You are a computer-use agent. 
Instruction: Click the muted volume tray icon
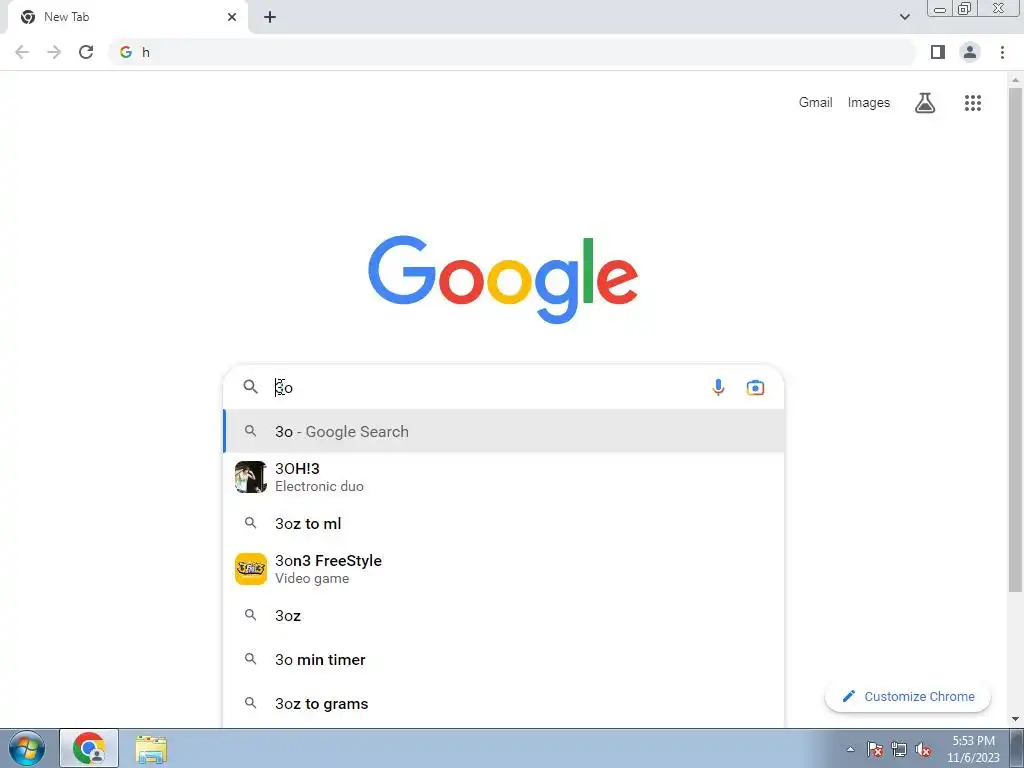click(x=923, y=749)
